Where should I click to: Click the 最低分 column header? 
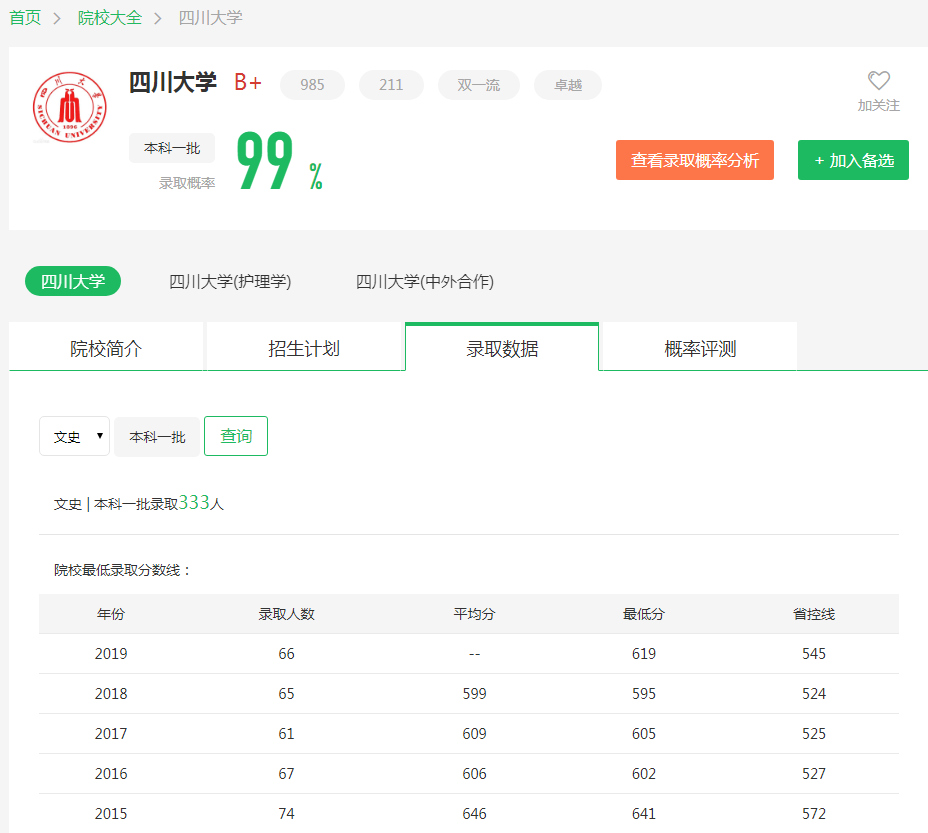pos(643,614)
